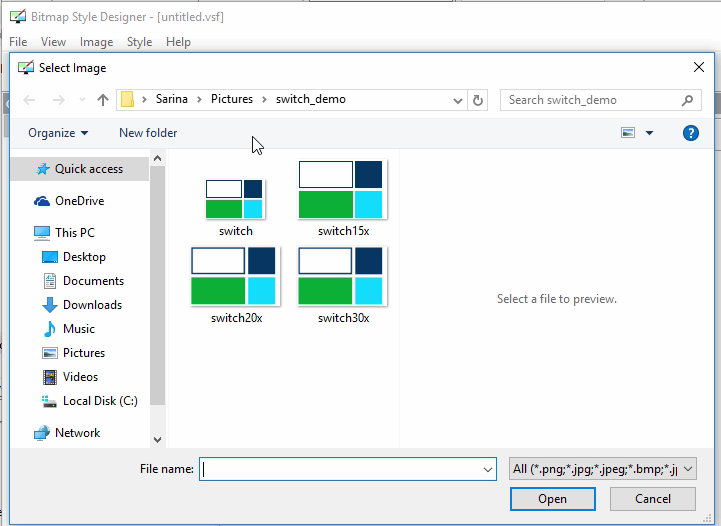
Task: Open the Style menu in Bitmap Style Designer
Action: click(139, 42)
